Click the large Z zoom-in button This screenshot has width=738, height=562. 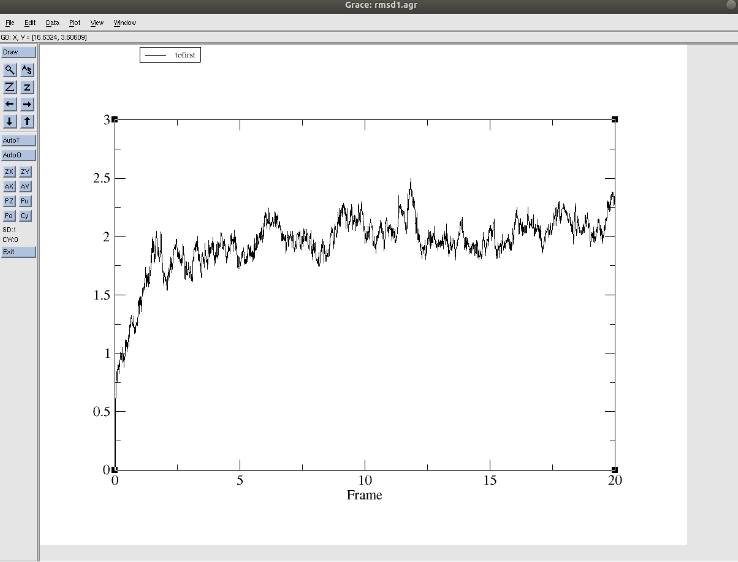(10, 87)
